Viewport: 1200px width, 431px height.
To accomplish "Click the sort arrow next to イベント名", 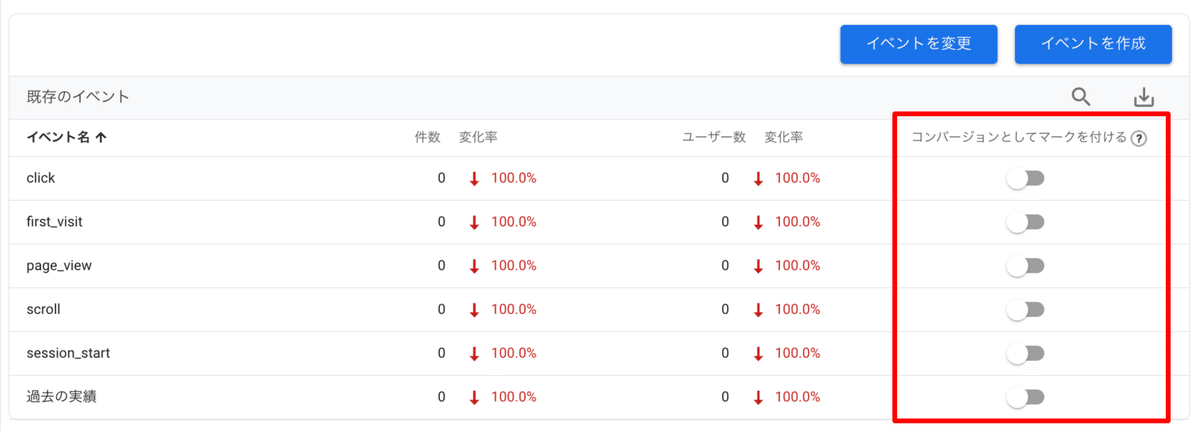I will (x=101, y=138).
